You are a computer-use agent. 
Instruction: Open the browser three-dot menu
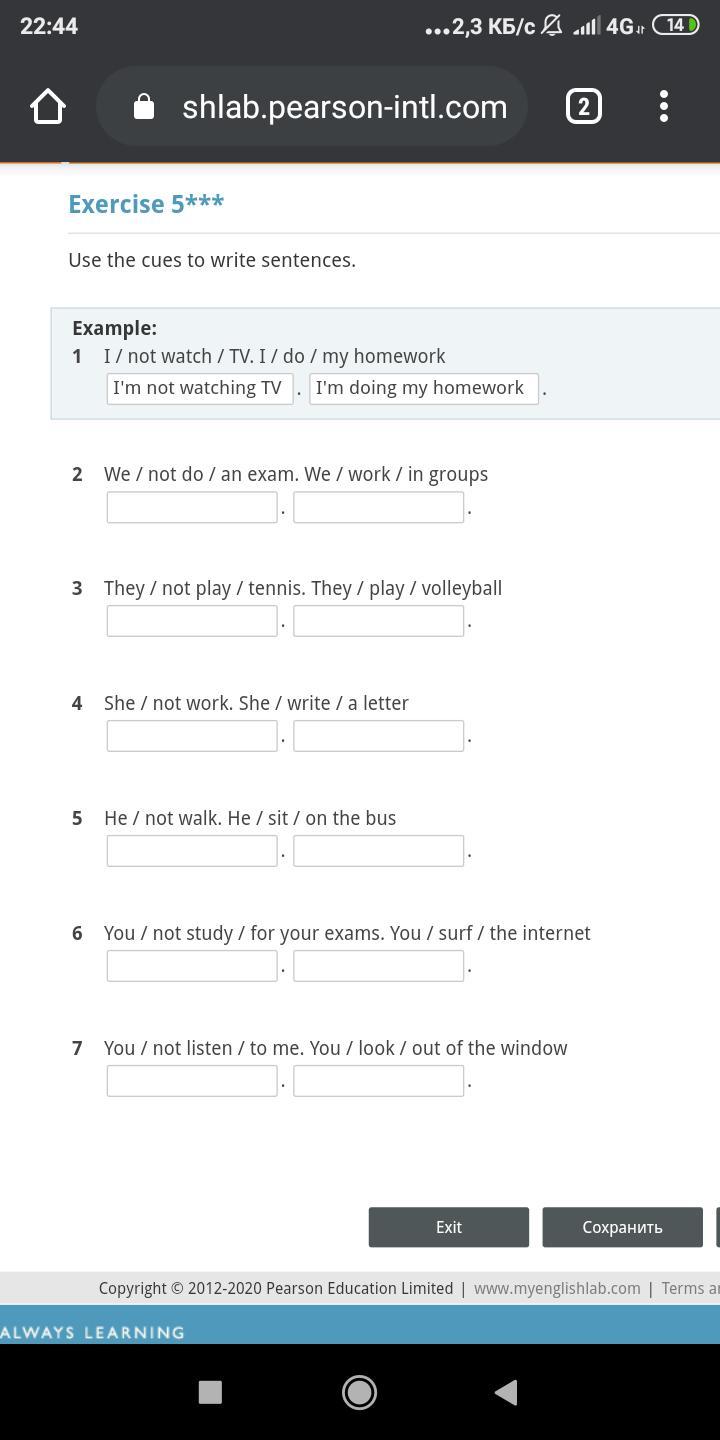[x=664, y=106]
